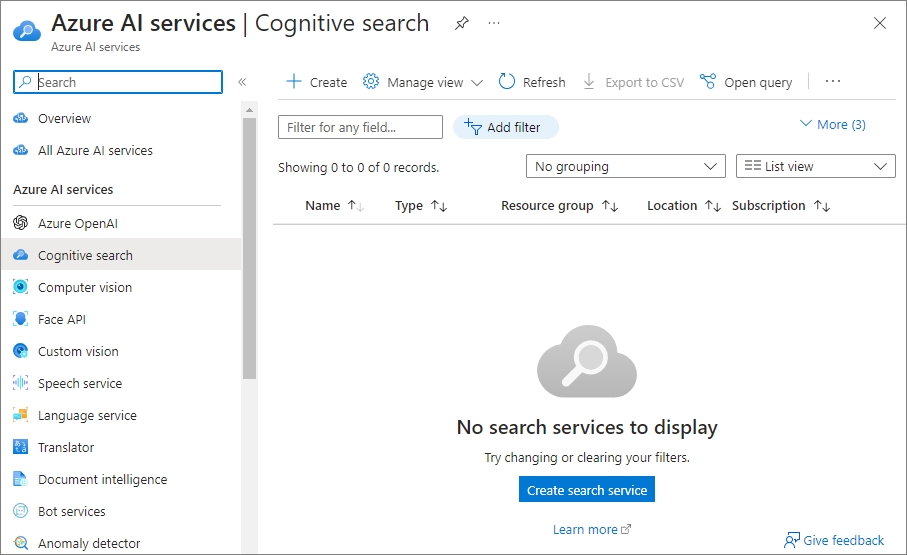Click the Anomaly detector icon

point(21,543)
